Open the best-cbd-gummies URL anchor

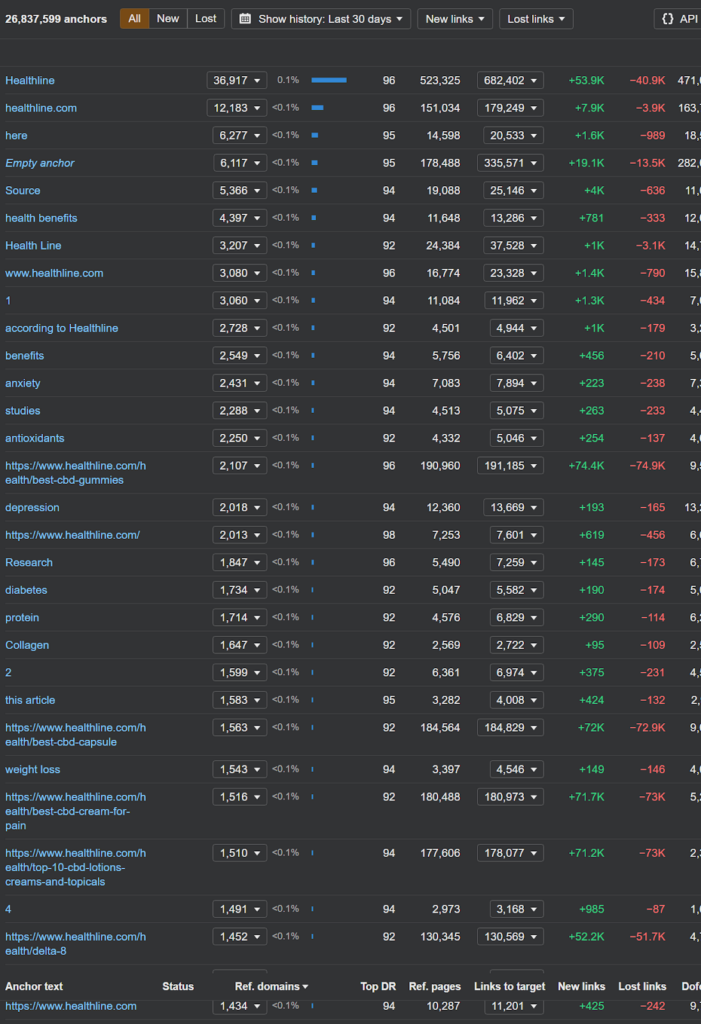point(76,473)
